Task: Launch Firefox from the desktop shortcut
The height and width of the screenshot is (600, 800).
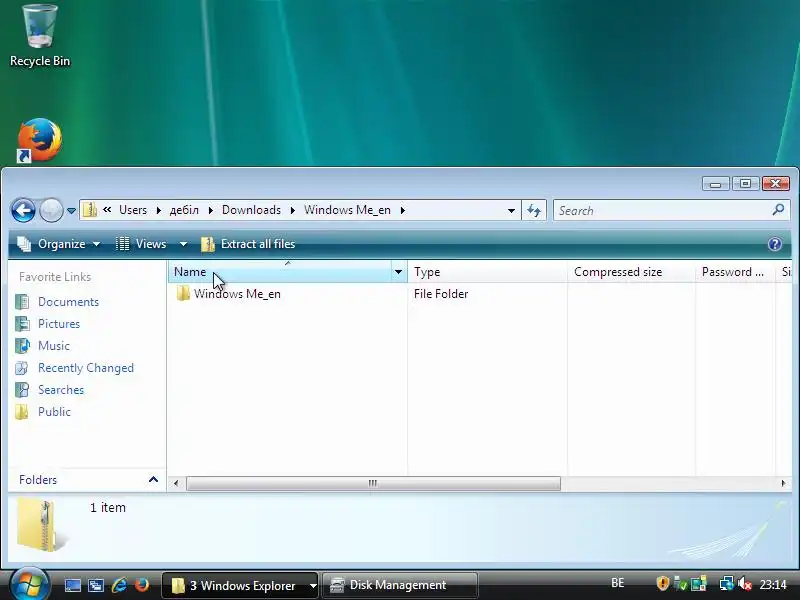Action: (39, 140)
